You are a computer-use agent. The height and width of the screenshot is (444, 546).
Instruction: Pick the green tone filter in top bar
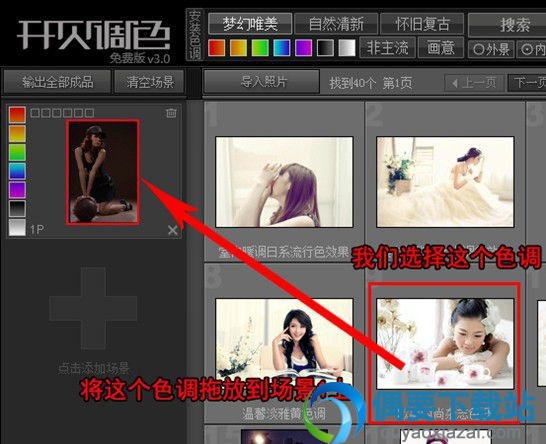(x=260, y=47)
